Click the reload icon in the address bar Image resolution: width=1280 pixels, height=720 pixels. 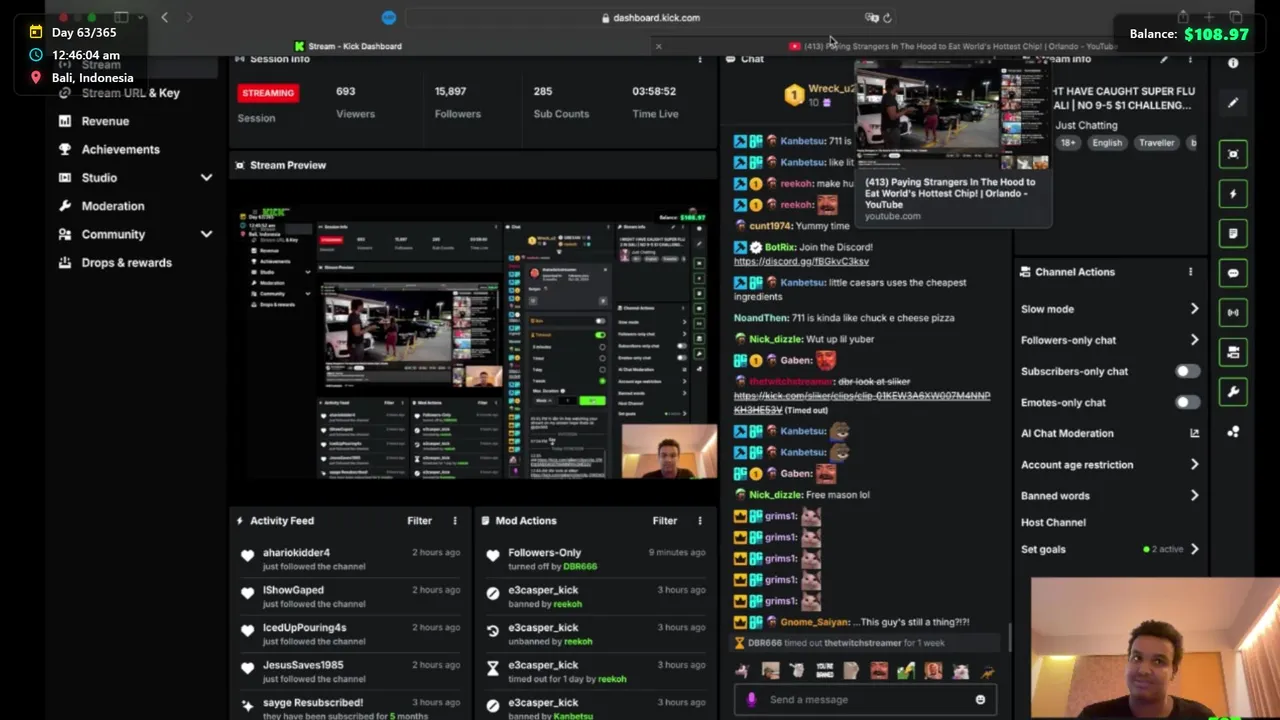coord(887,18)
